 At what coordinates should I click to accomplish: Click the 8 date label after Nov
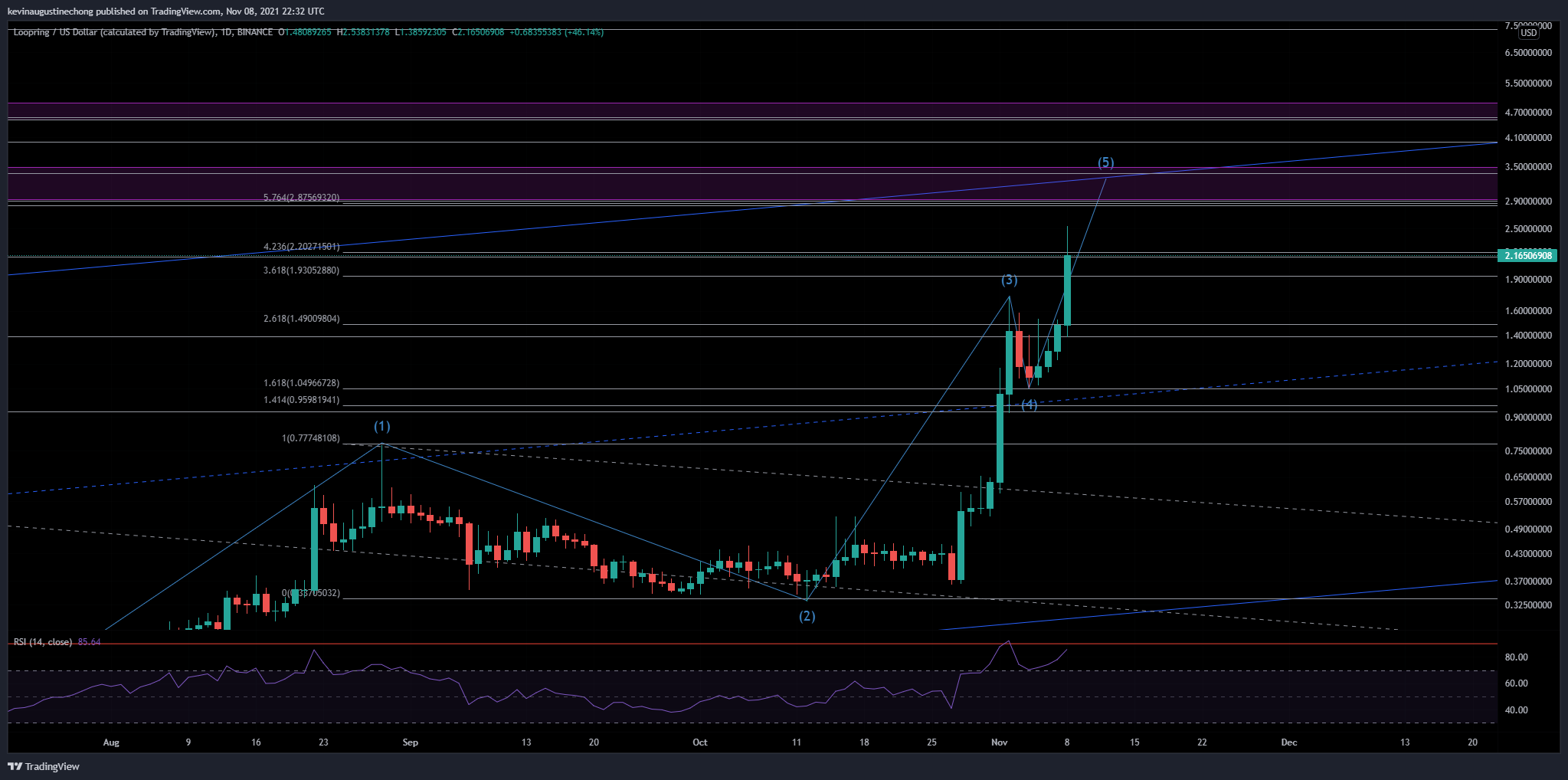click(1067, 742)
